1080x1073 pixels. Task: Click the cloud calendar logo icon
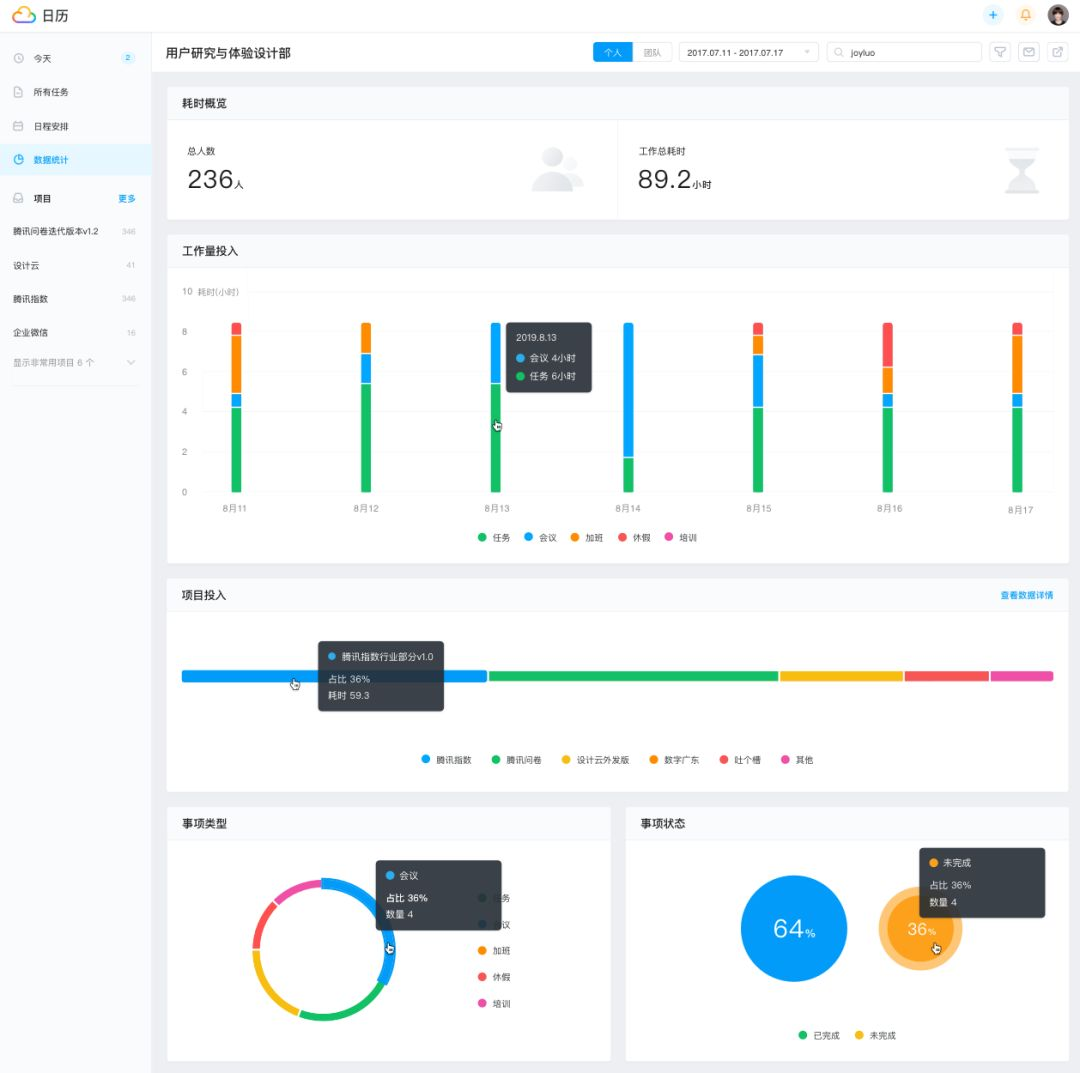24,15
